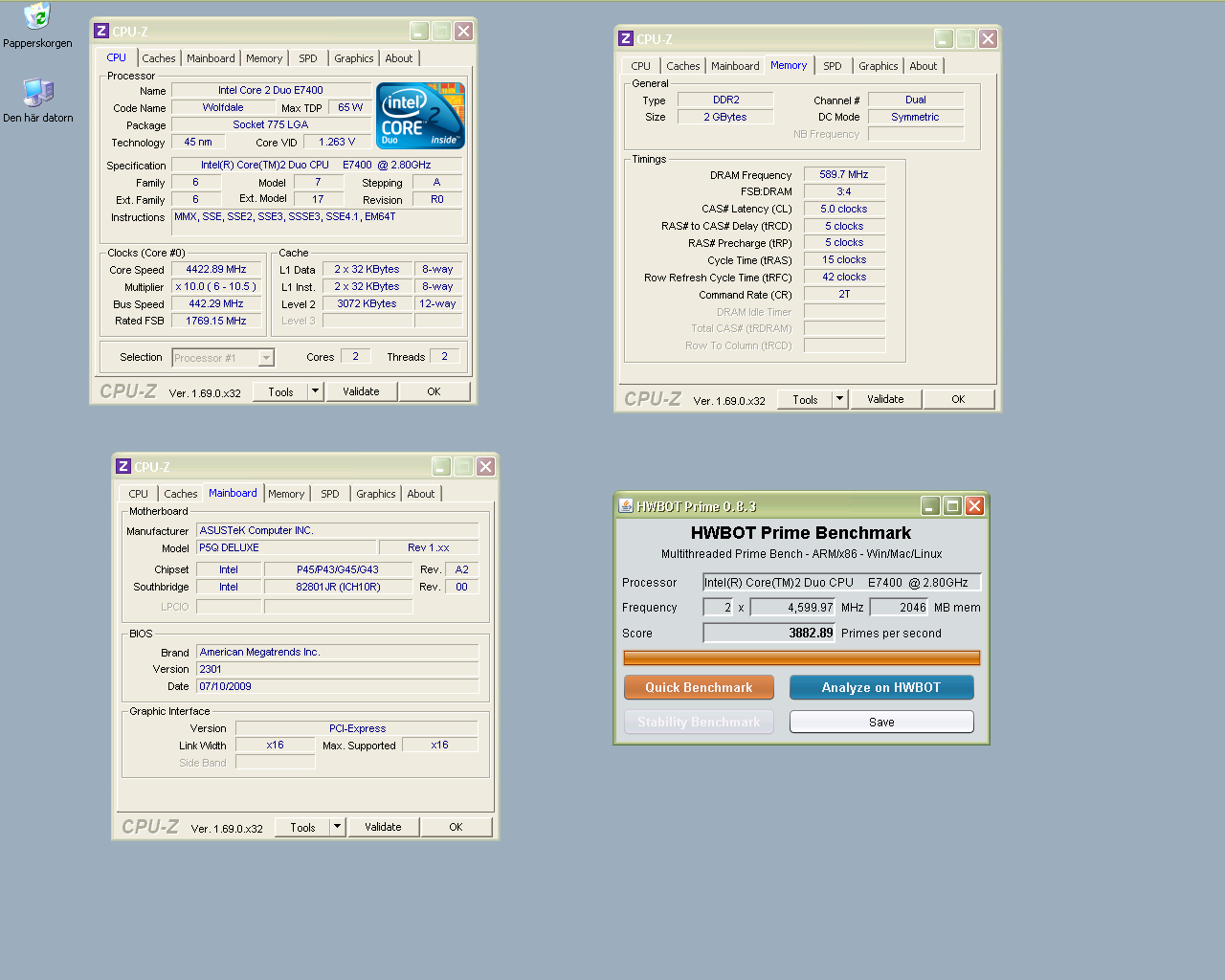Click the Save button in HWBOT Prime

881,722
